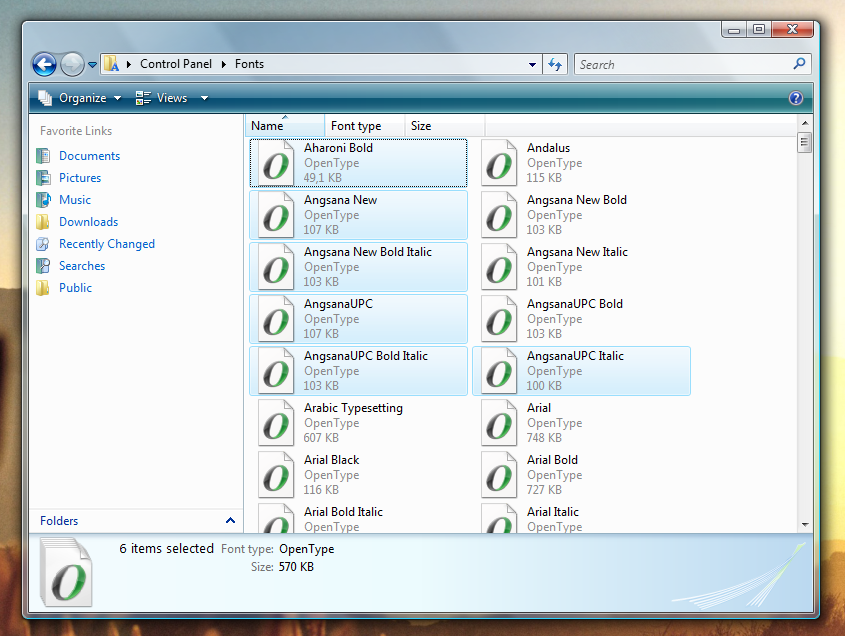The height and width of the screenshot is (636, 845).
Task: Select the Angsana New Bold Italic icon
Action: (x=276, y=267)
